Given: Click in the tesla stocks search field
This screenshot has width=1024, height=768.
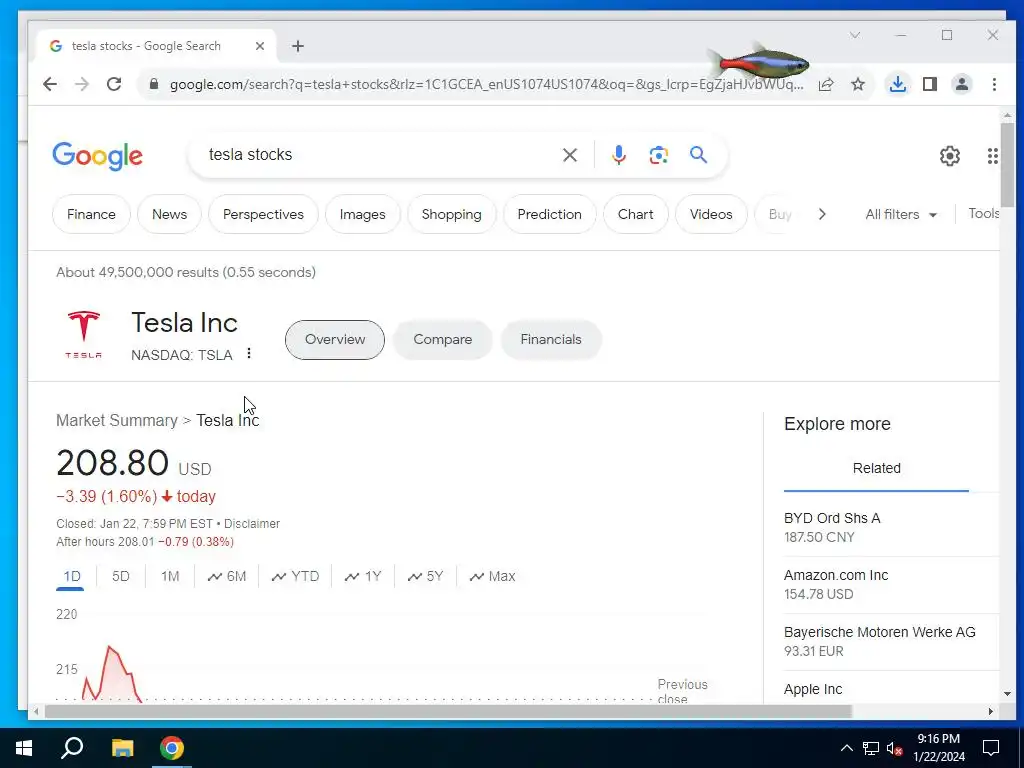Looking at the screenshot, I should click(379, 155).
